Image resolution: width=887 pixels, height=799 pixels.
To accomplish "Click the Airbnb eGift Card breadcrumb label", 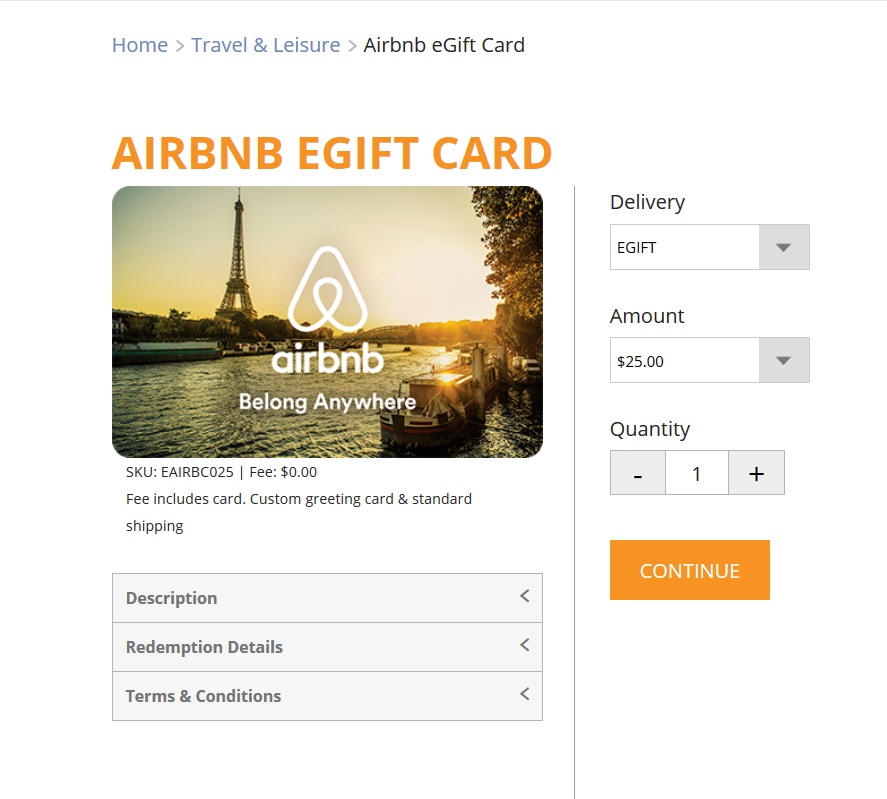I will [445, 44].
